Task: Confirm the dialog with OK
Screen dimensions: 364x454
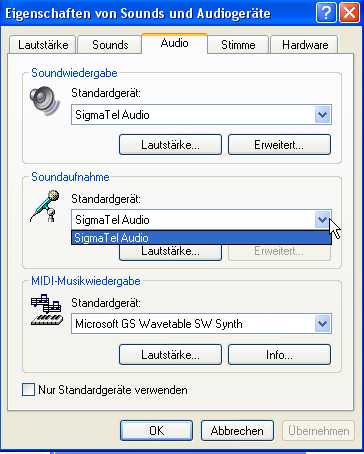Action: pyautogui.click(x=156, y=431)
